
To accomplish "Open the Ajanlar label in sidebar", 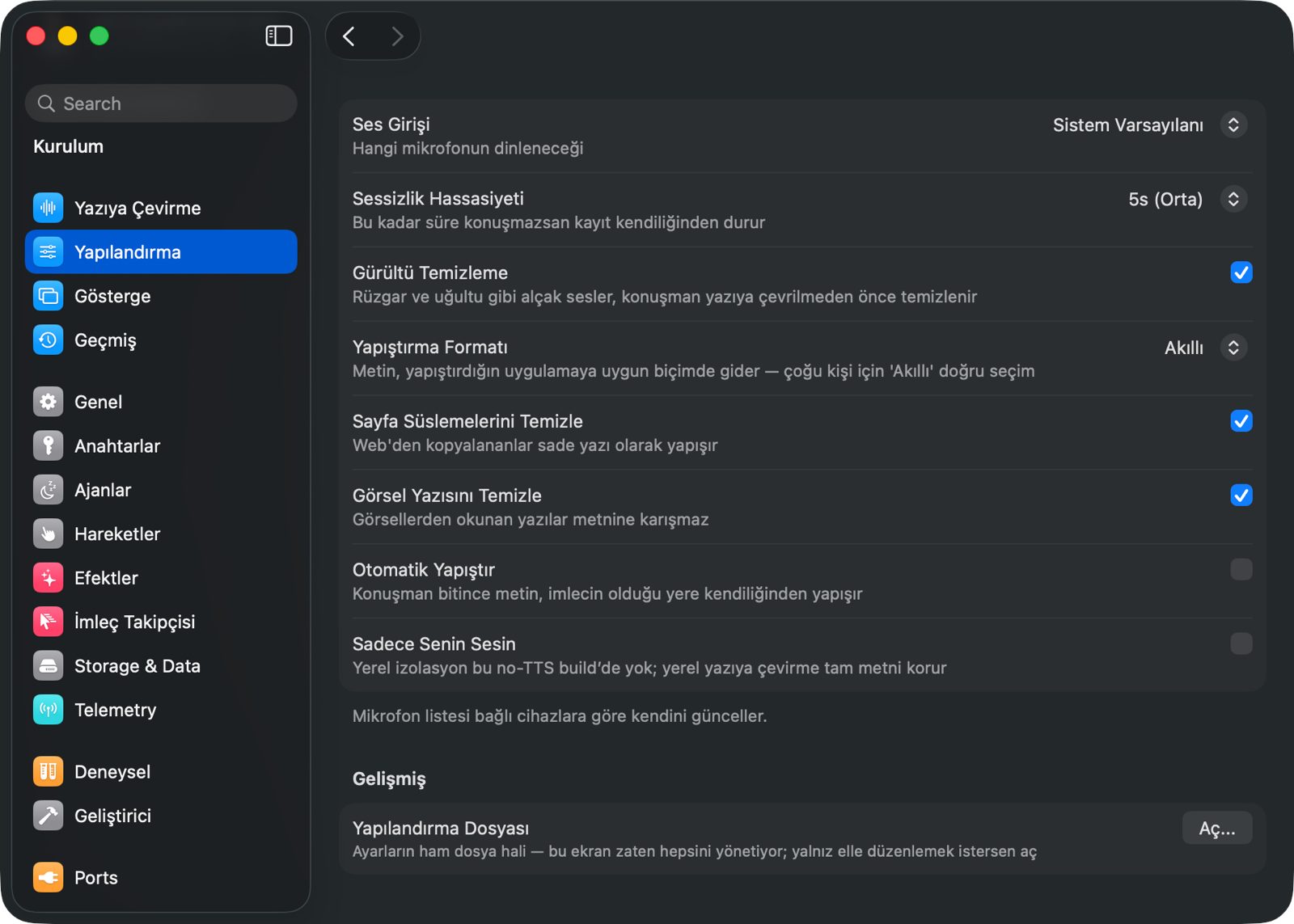I will [x=103, y=490].
